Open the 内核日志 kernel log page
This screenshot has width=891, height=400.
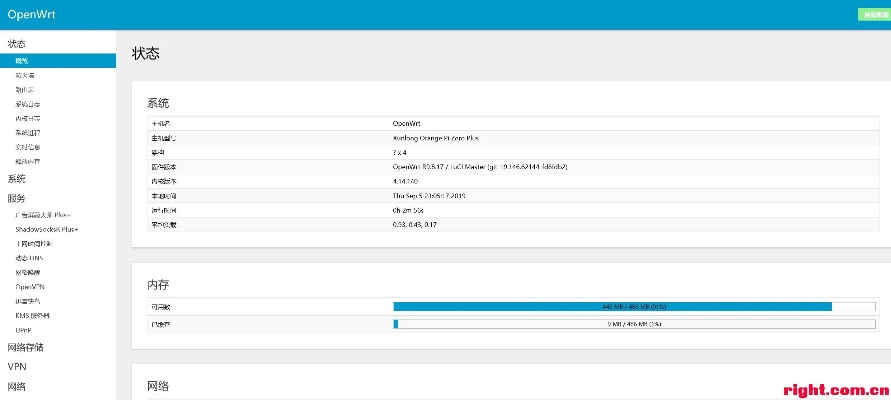(x=28, y=118)
